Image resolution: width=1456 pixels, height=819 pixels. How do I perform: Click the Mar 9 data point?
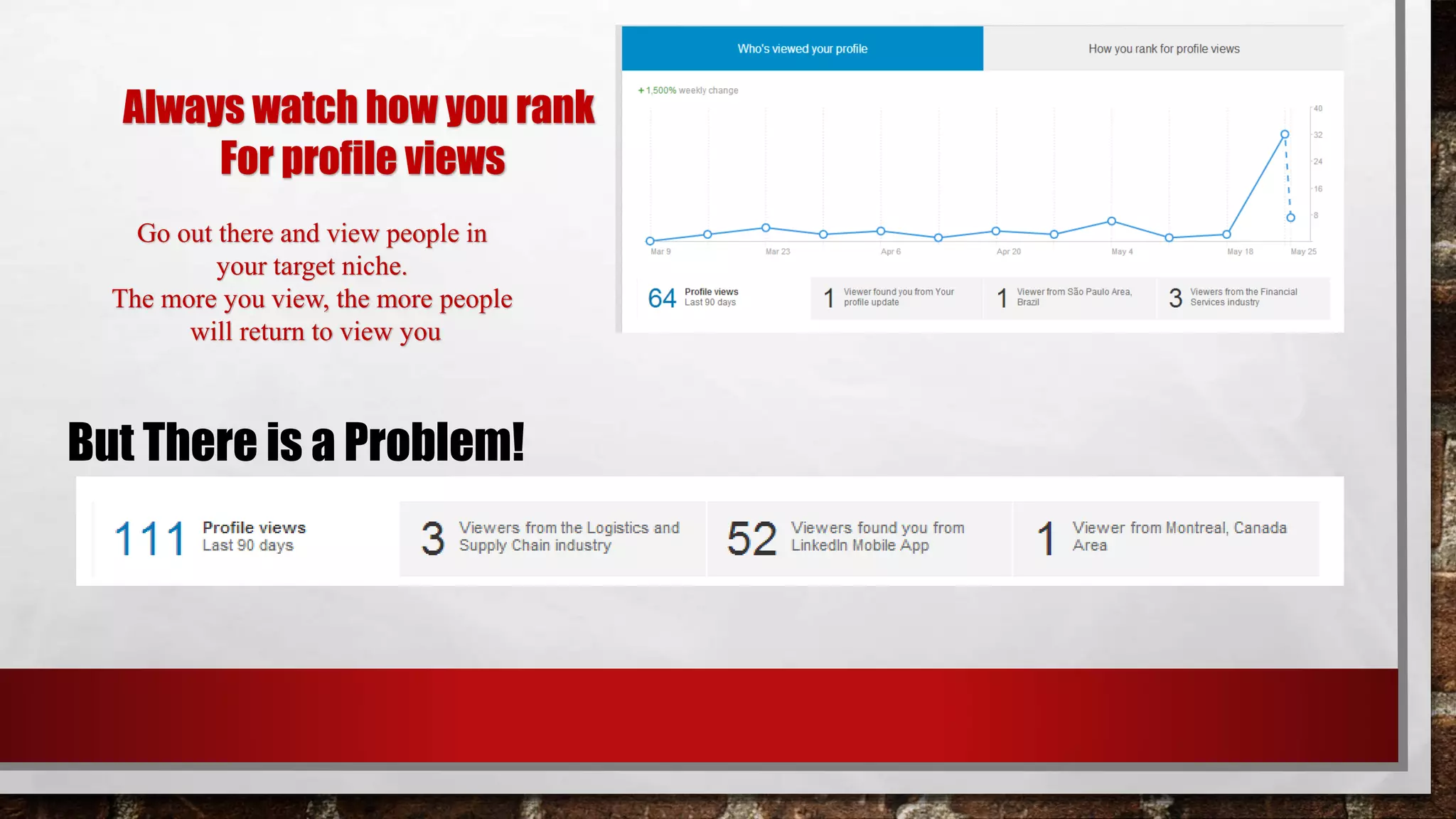650,241
